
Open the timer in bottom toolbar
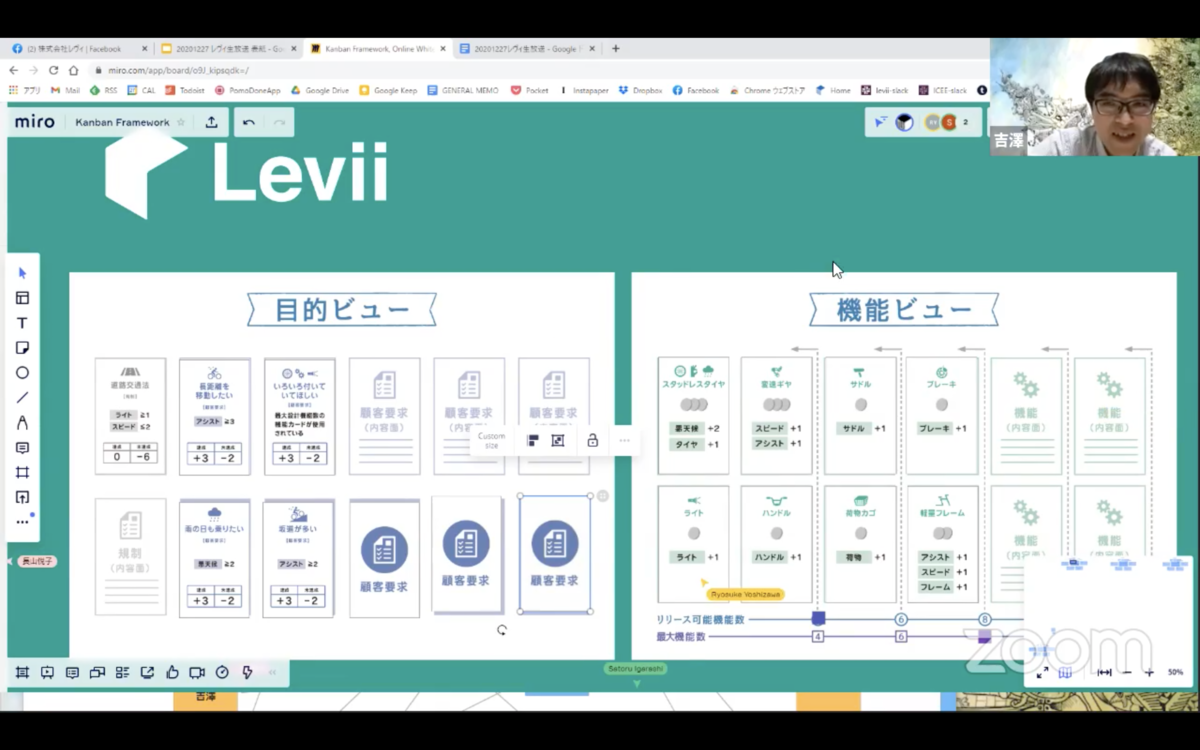pyautogui.click(x=222, y=673)
